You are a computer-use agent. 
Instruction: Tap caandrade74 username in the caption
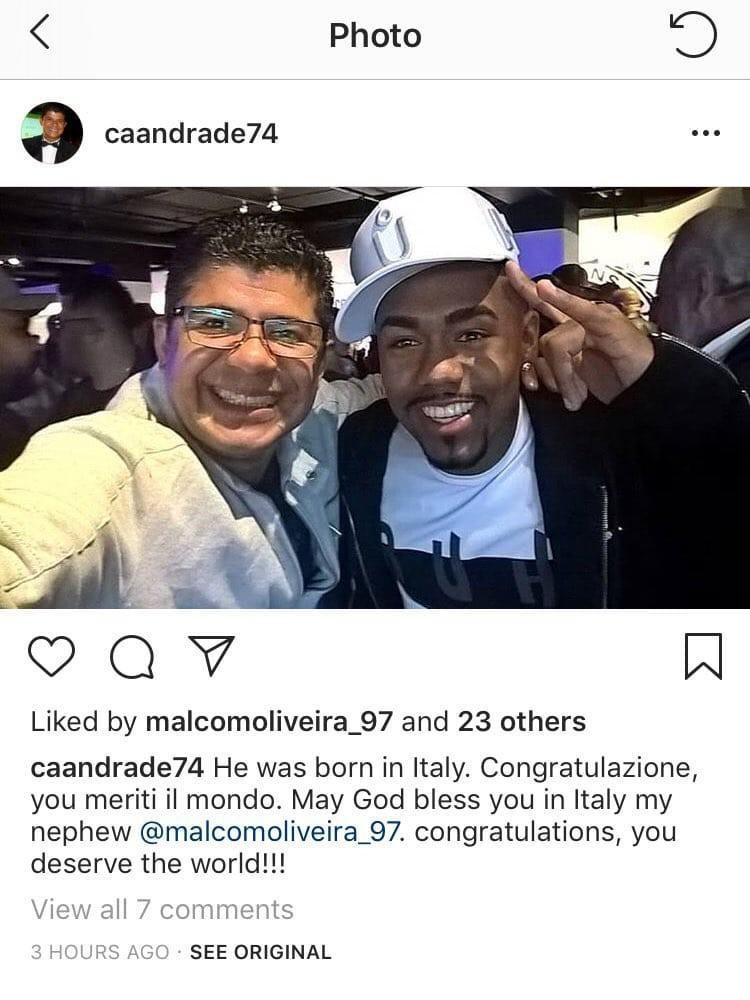(117, 767)
